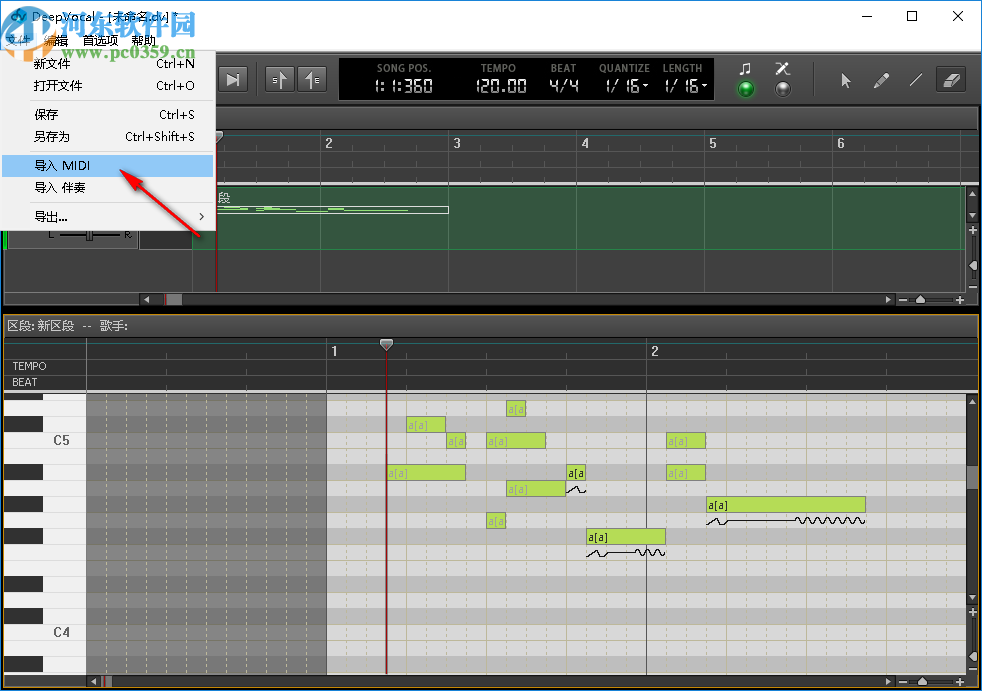Select the eraser tool

[950, 80]
